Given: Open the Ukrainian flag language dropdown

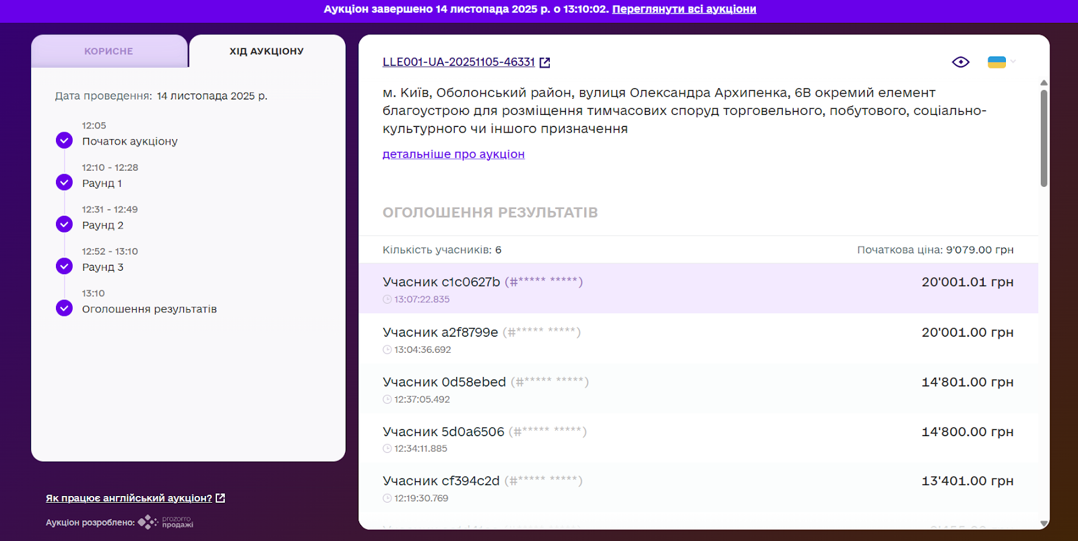Looking at the screenshot, I should [1000, 62].
